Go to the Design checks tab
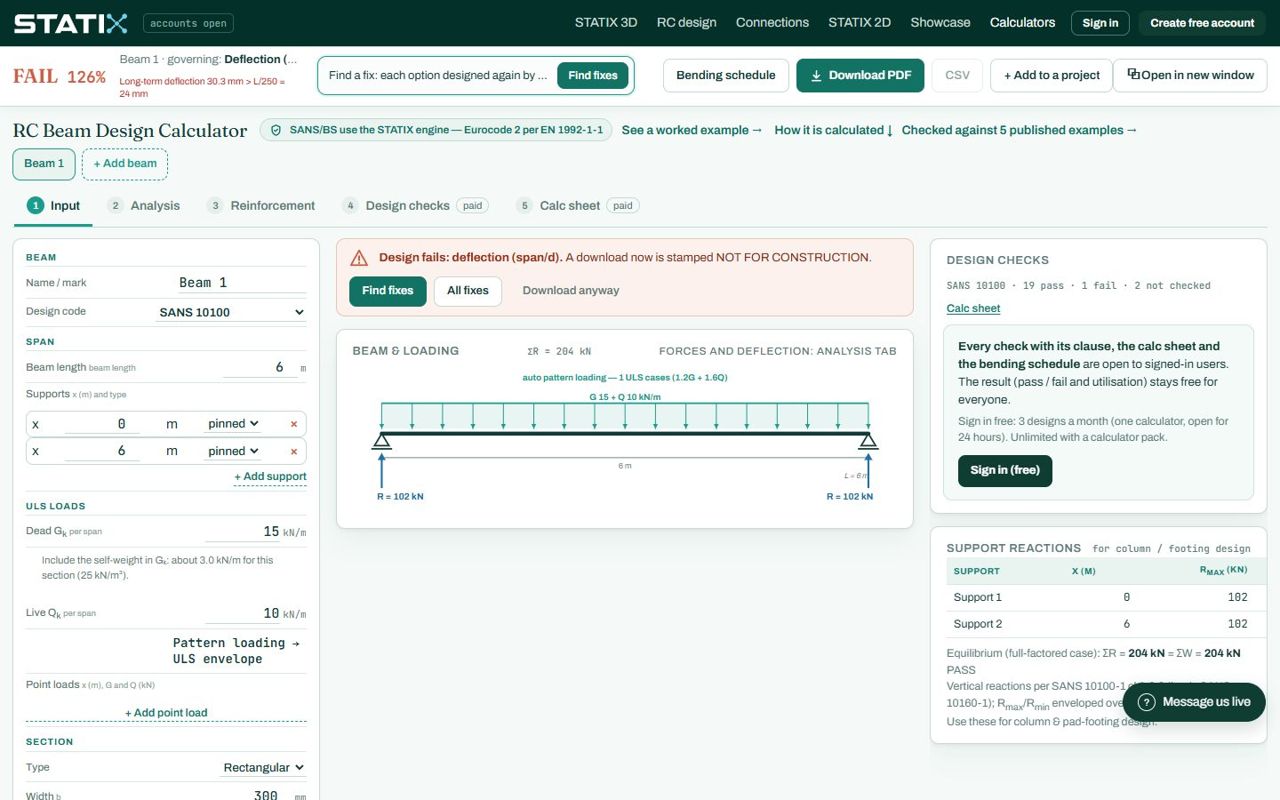1280x800 pixels. 415,206
